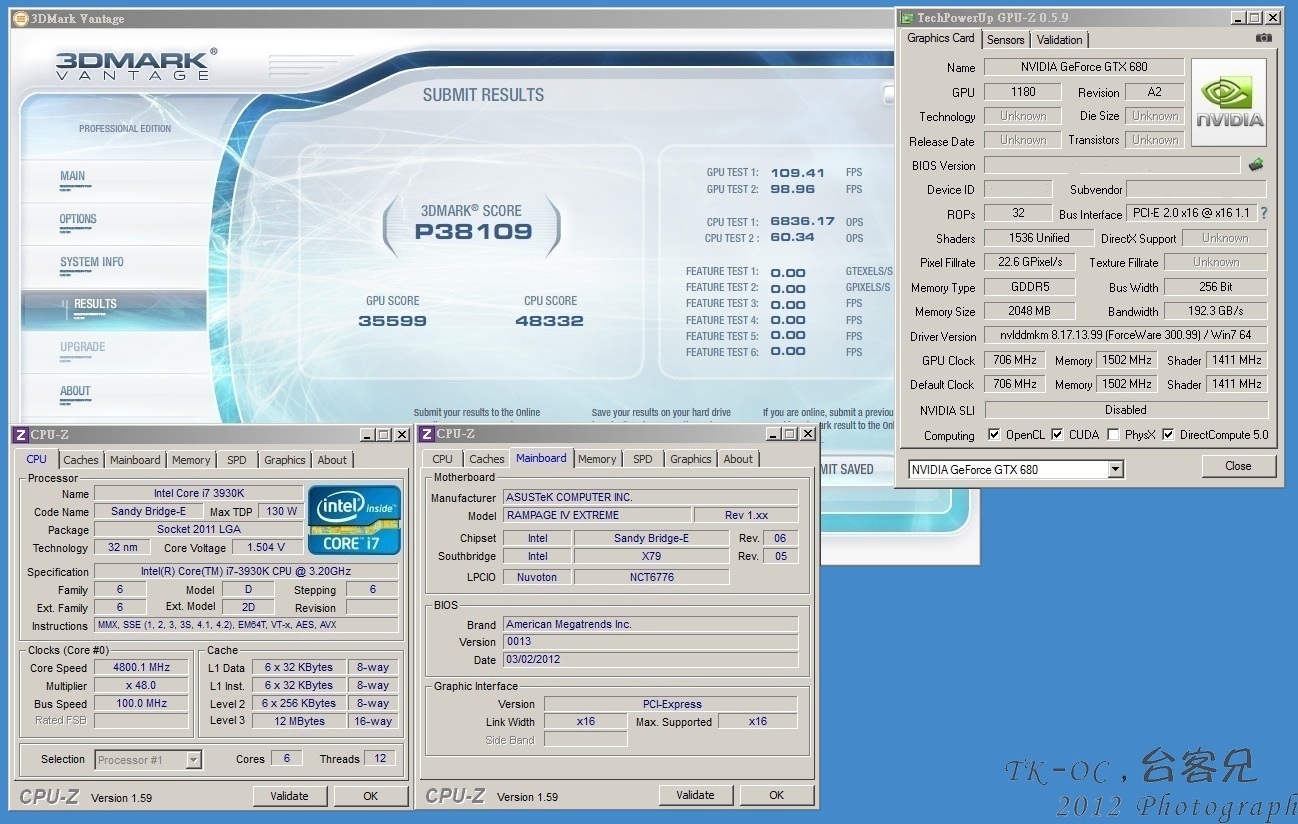1298x824 pixels.
Task: Click the mainboard CPU-Z window title icon
Action: 426,434
